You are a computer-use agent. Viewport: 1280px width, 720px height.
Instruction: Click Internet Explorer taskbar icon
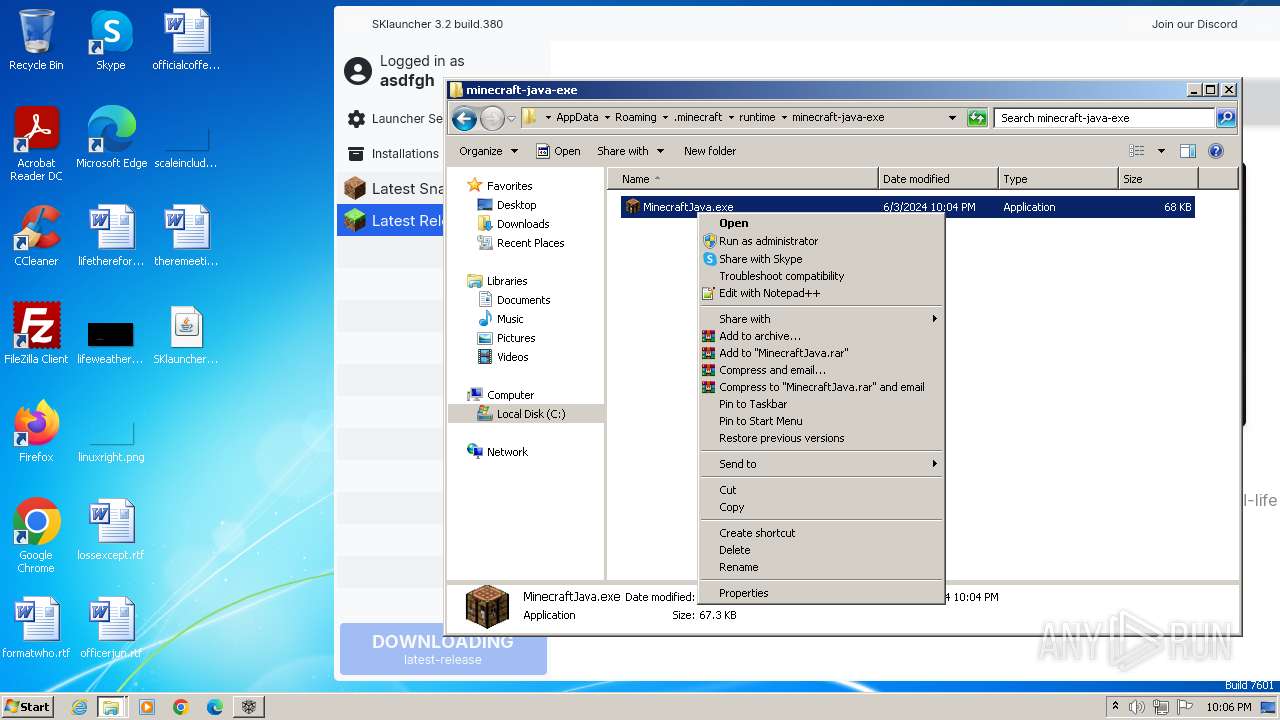79,707
